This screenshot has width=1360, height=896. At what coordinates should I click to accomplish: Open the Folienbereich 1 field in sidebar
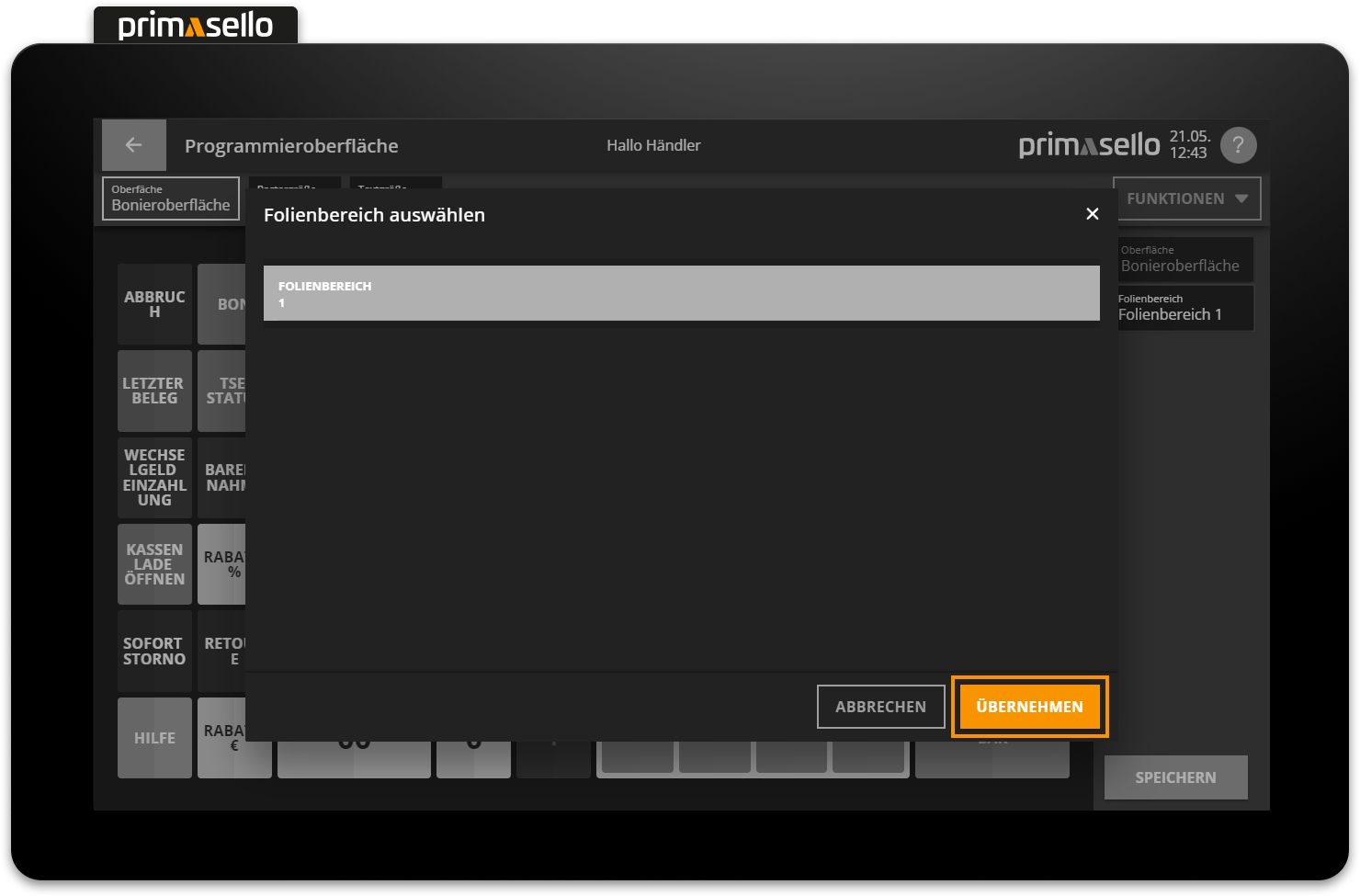click(x=1184, y=308)
